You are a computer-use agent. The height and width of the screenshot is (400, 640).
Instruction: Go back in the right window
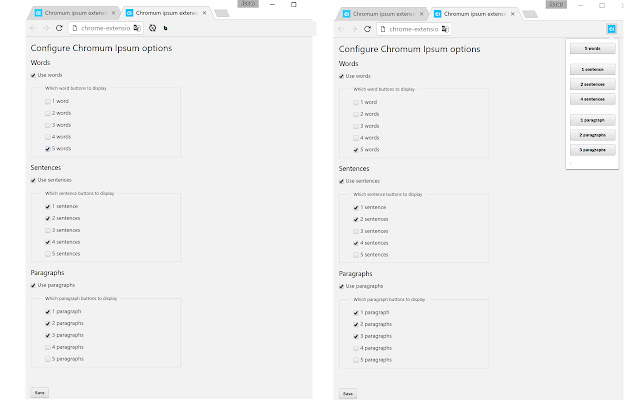341,29
